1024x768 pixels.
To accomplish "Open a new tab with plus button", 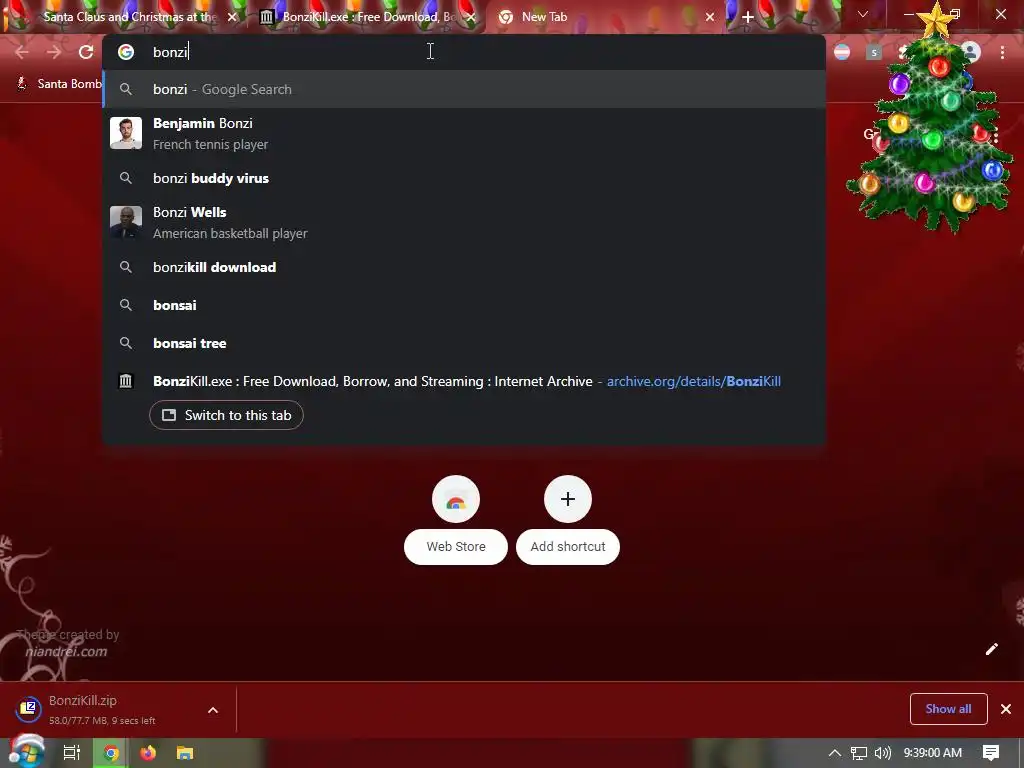I will coord(748,17).
